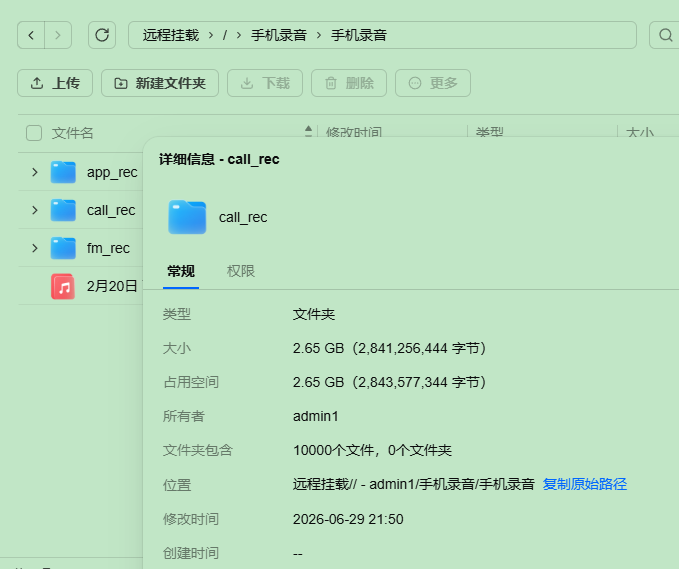Toggle the select-all checkbox beside 文件名

pyautogui.click(x=34, y=133)
